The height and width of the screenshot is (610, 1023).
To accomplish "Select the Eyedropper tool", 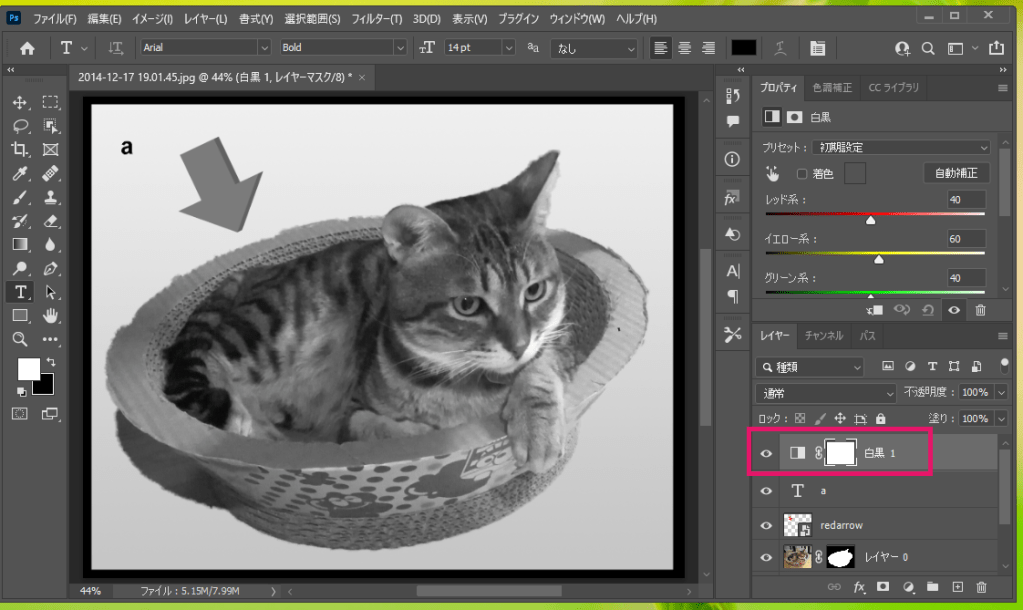I will click(19, 174).
